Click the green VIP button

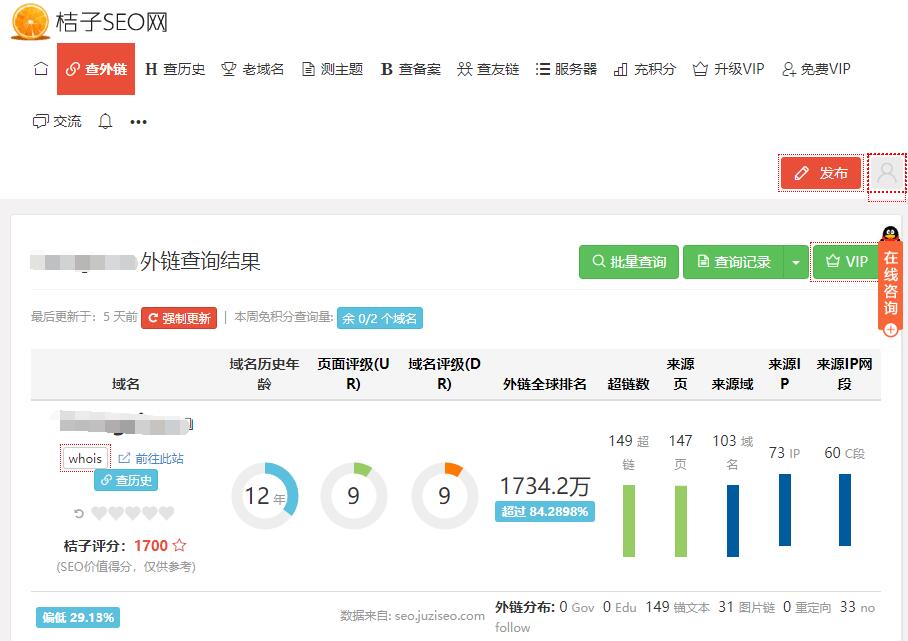click(x=846, y=262)
